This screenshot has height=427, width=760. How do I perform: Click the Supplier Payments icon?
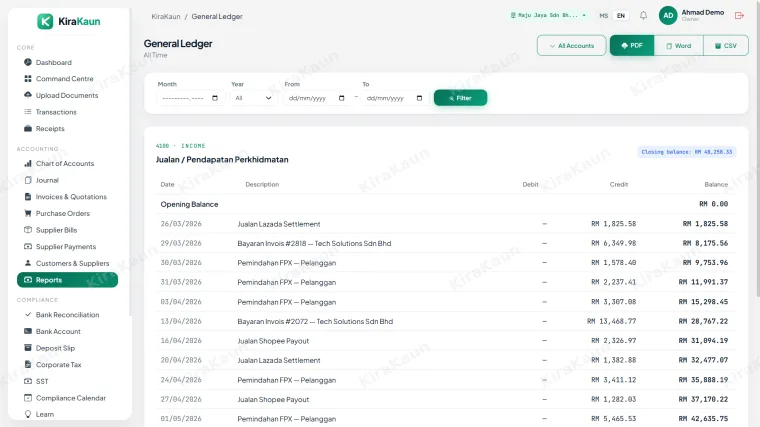pos(28,246)
